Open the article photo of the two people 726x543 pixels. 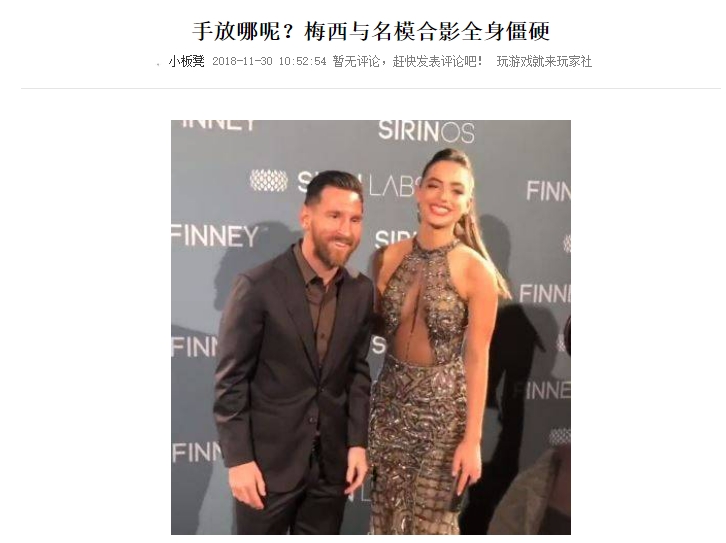371,327
